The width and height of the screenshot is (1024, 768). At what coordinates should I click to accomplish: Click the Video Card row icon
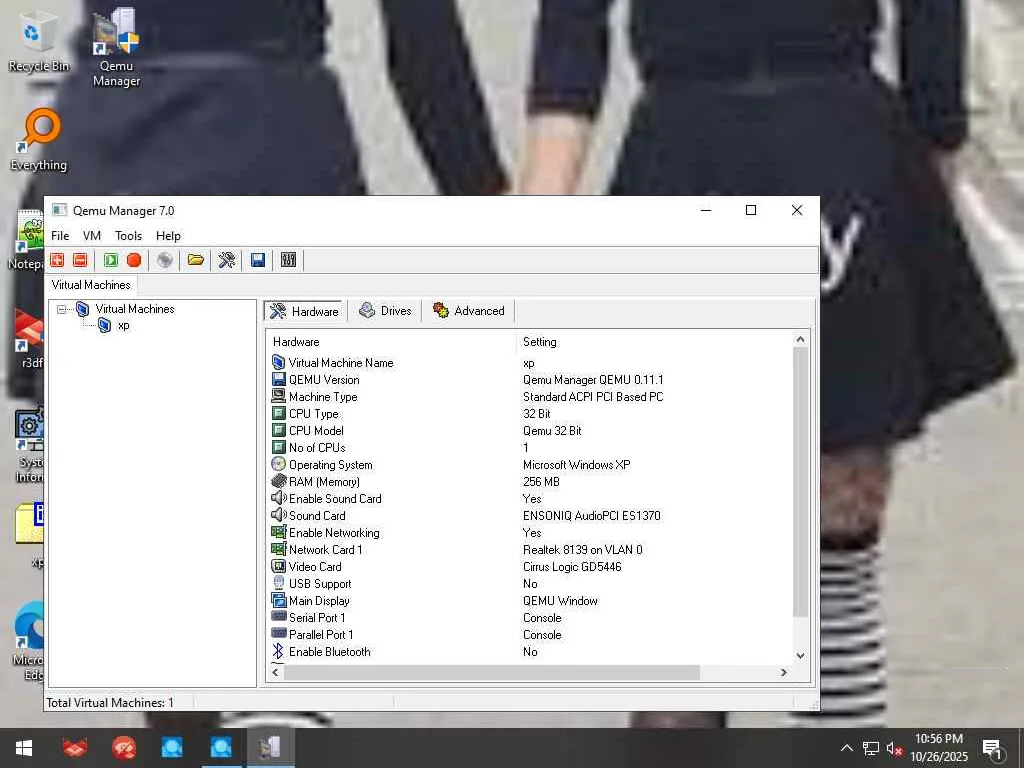(279, 566)
